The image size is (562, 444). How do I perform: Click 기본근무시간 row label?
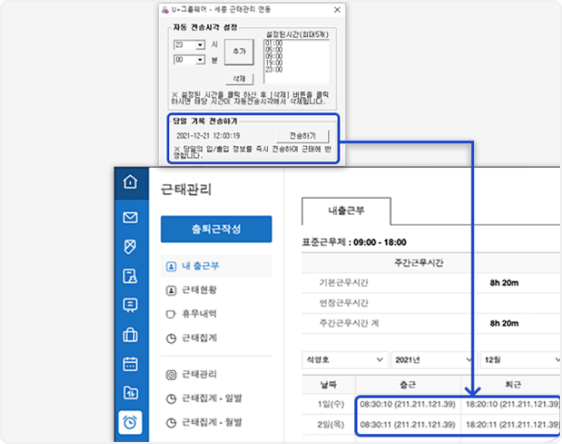(x=344, y=283)
